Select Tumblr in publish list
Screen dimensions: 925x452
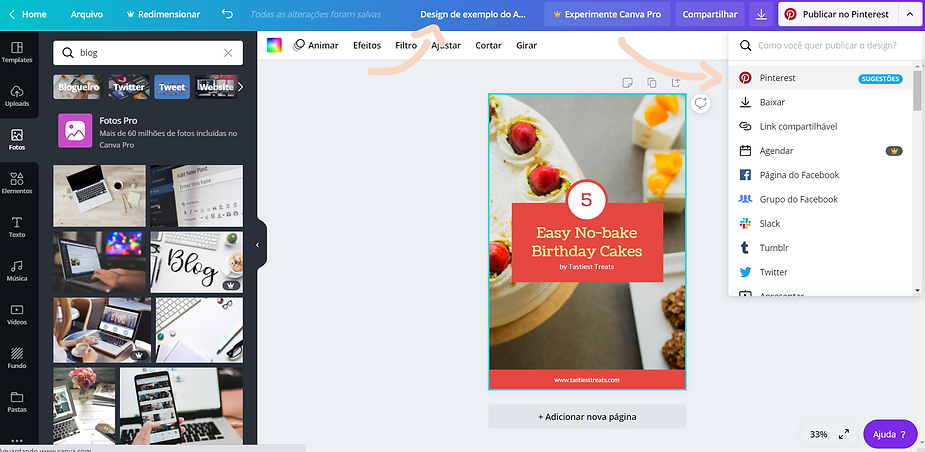[x=821, y=248]
